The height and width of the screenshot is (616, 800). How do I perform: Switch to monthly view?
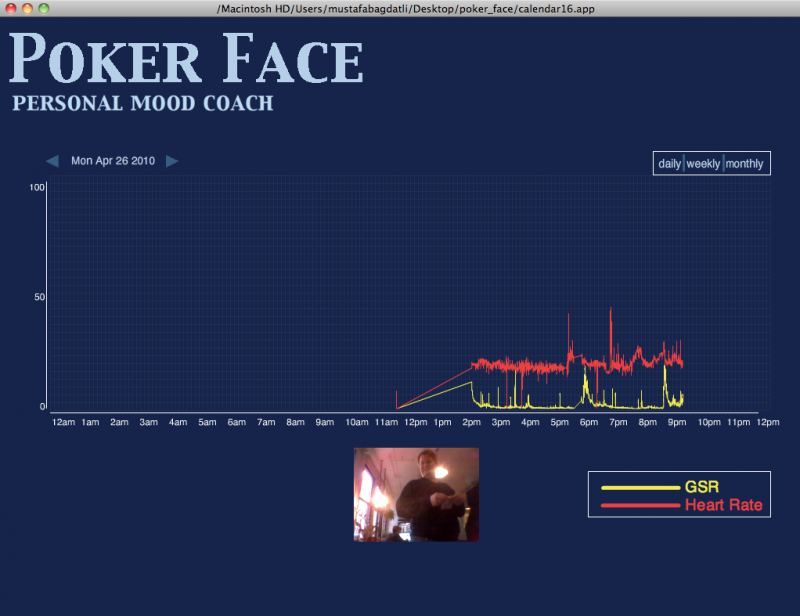[744, 164]
